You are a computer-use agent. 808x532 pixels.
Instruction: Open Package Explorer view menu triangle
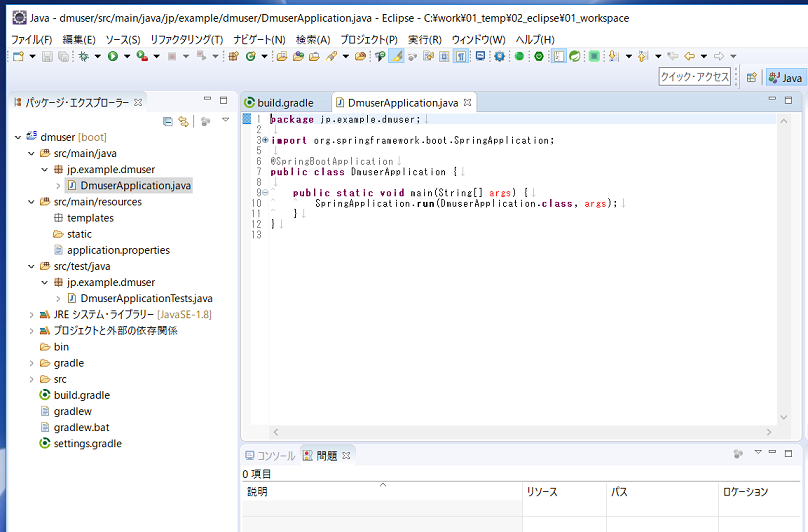(225, 120)
